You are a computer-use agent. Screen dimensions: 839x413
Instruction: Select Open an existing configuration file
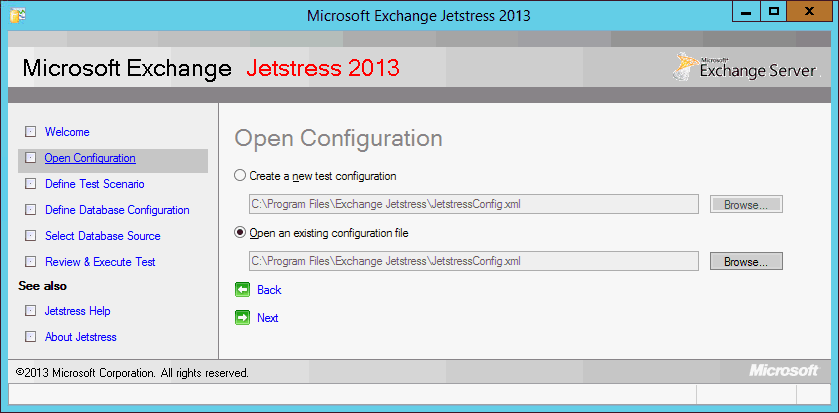[x=322, y=233]
